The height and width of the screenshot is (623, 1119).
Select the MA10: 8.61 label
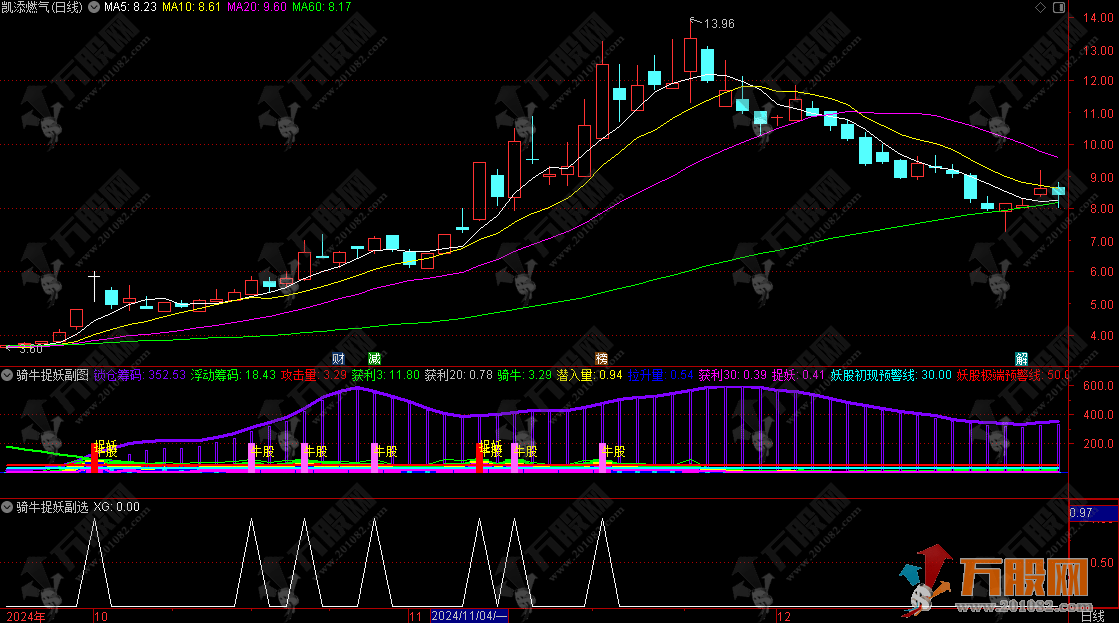coord(191,7)
